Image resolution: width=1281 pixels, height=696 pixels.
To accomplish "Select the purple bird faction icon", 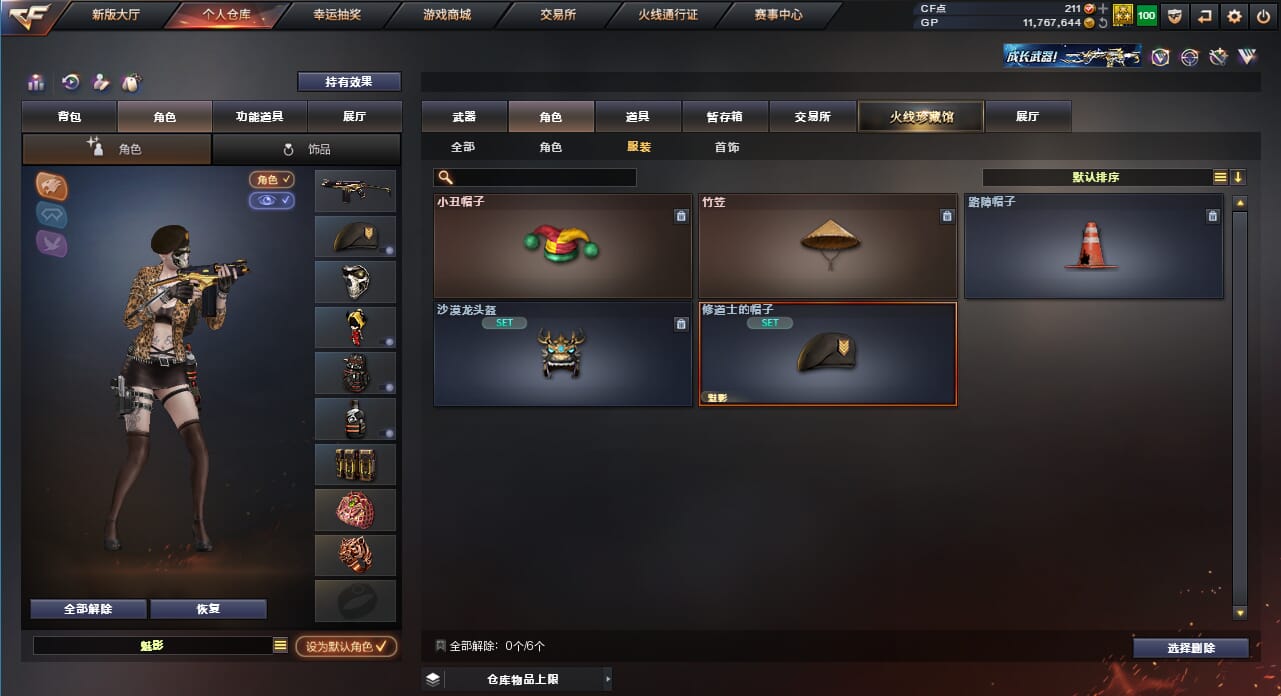I will [52, 243].
